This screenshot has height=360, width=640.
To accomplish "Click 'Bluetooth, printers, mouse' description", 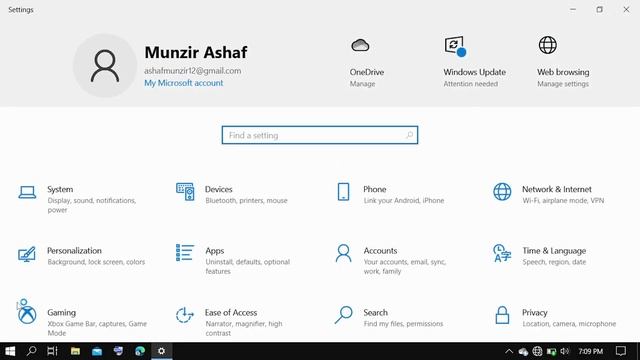I will (x=247, y=200).
